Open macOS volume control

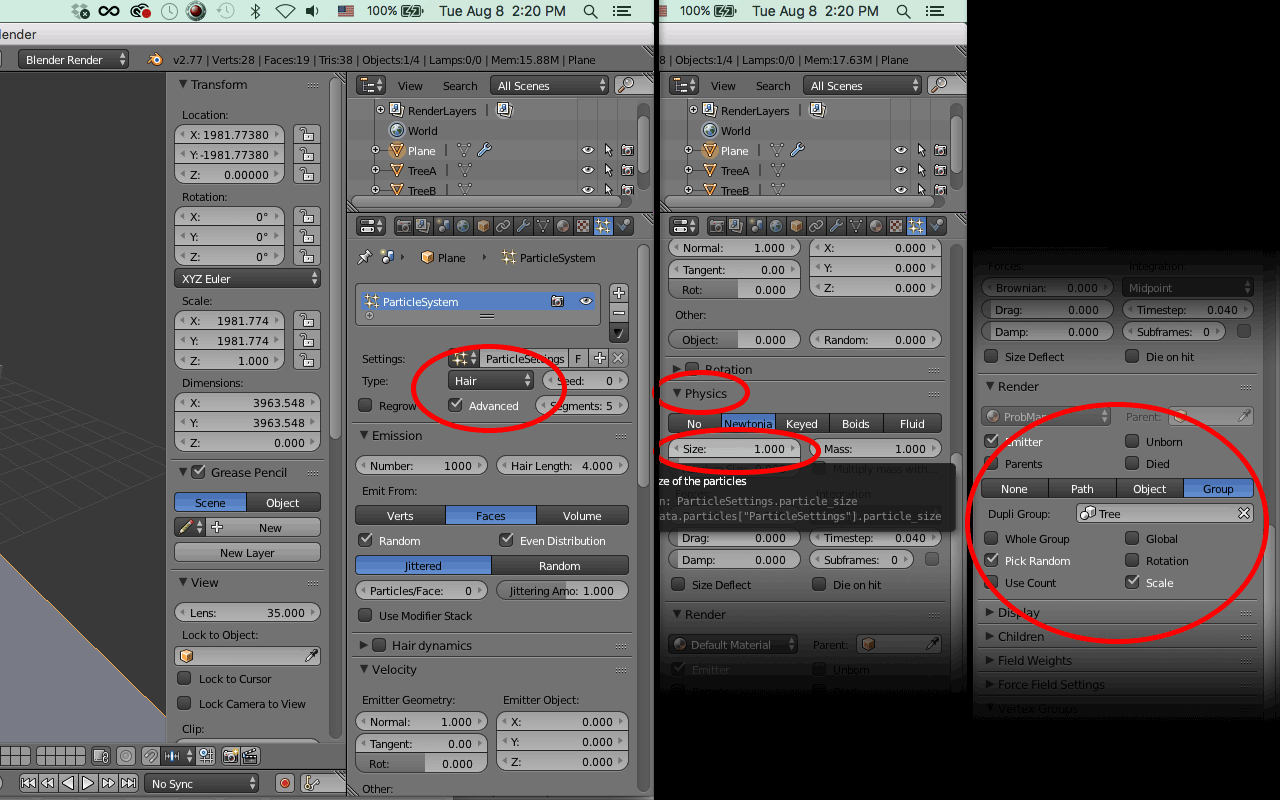(x=314, y=11)
